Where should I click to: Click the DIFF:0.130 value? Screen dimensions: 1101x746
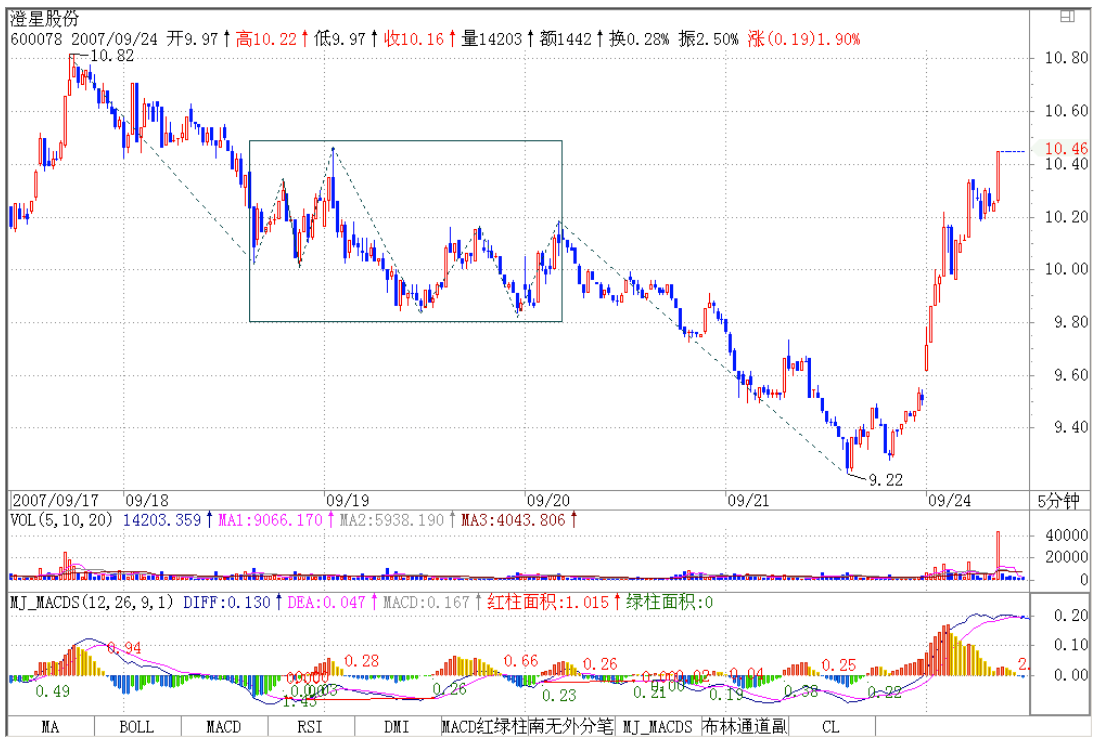pyautogui.click(x=227, y=602)
